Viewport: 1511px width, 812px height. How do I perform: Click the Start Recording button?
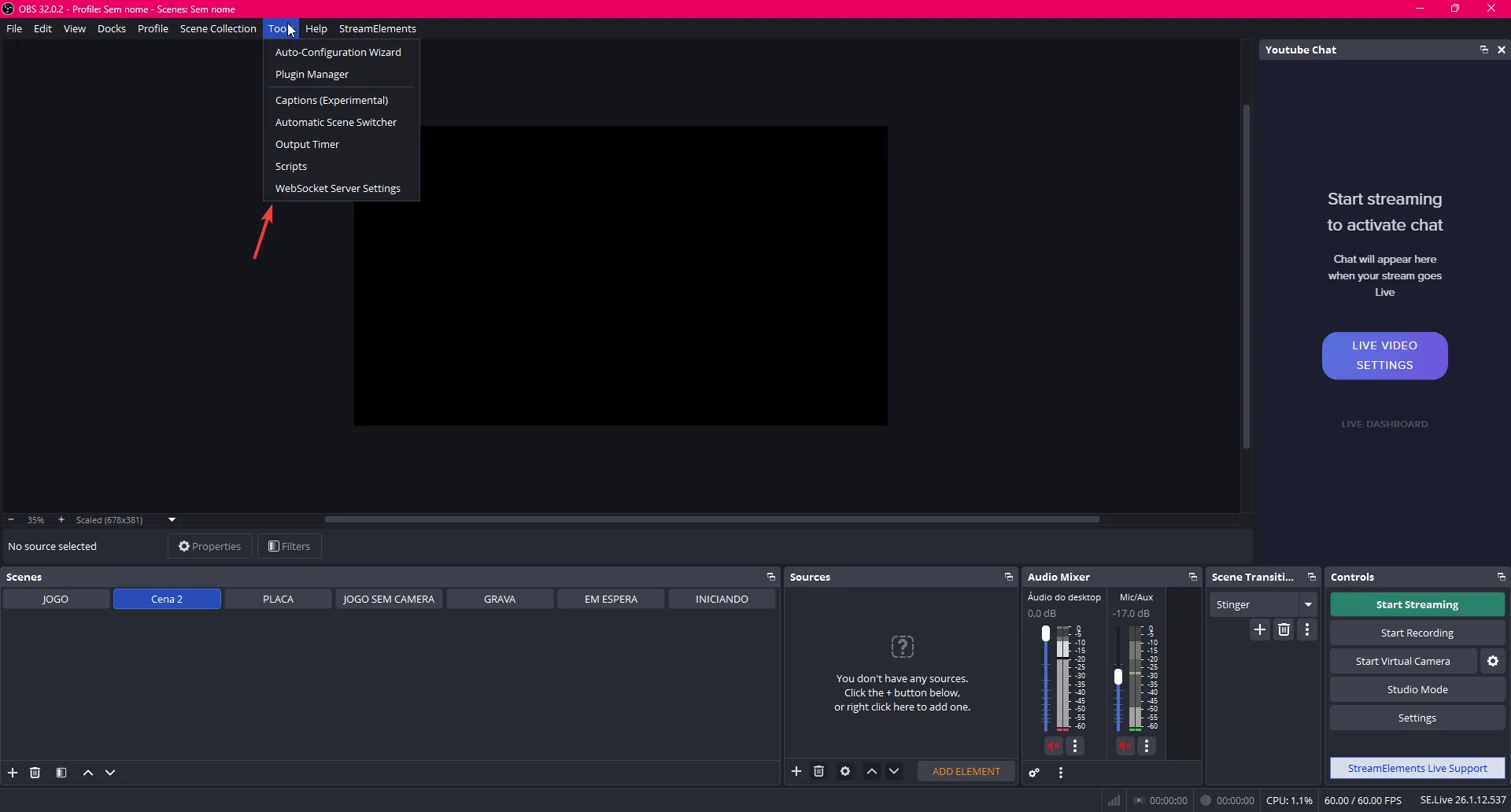coord(1417,633)
